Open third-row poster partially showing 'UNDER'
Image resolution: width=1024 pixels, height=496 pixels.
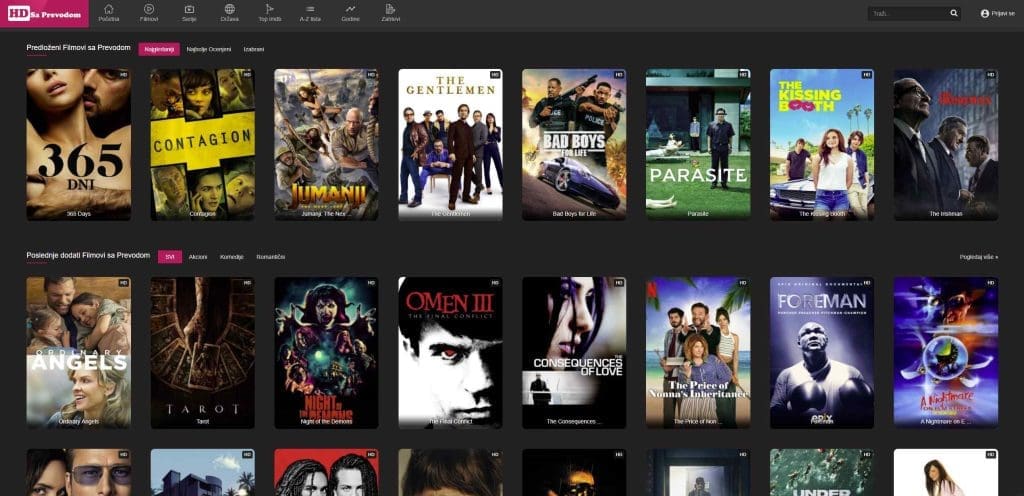(x=822, y=473)
